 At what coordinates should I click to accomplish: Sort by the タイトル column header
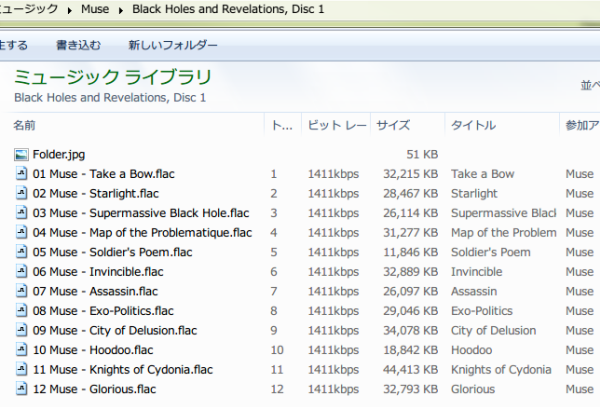(x=473, y=125)
